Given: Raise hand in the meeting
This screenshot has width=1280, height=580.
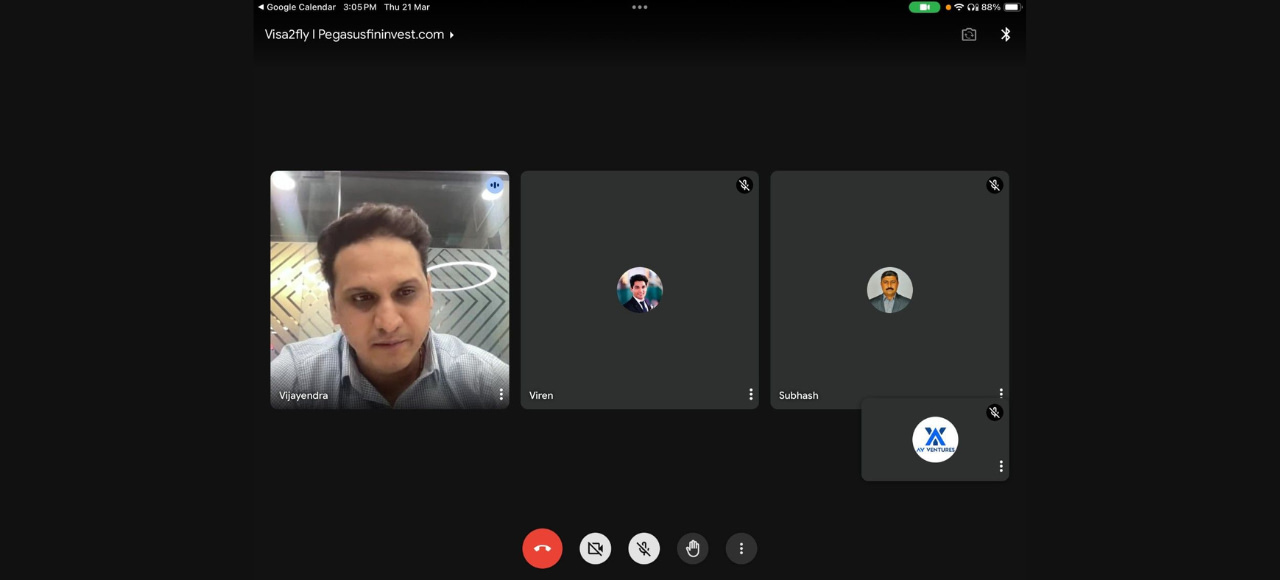Looking at the screenshot, I should pos(692,548).
